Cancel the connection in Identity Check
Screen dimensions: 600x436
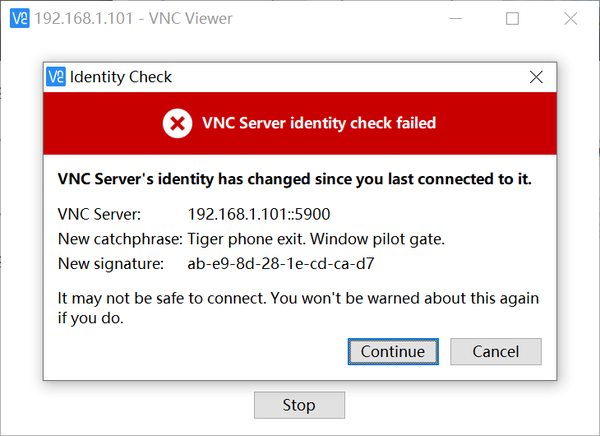point(496,351)
